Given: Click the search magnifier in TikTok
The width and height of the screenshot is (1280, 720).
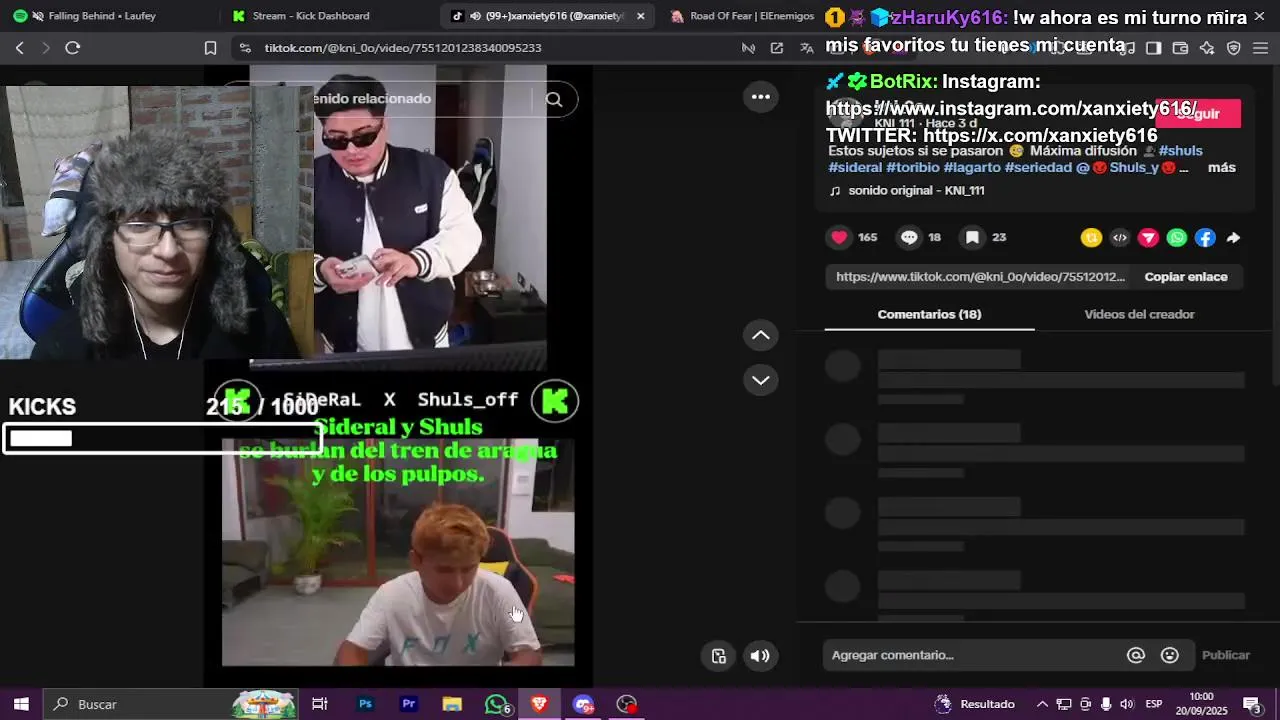Looking at the screenshot, I should click(554, 99).
